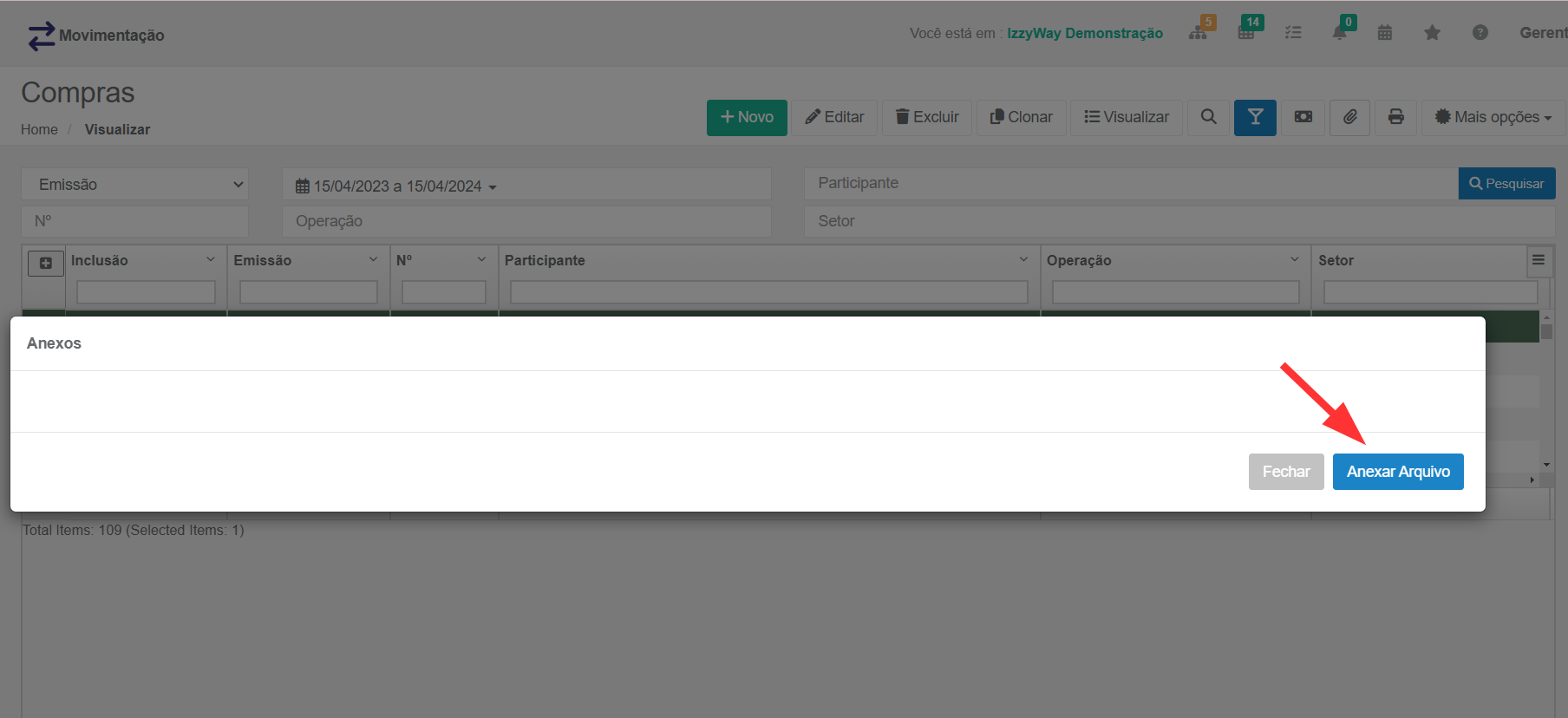
Task: Click the Operação filter field
Action: [x=526, y=221]
